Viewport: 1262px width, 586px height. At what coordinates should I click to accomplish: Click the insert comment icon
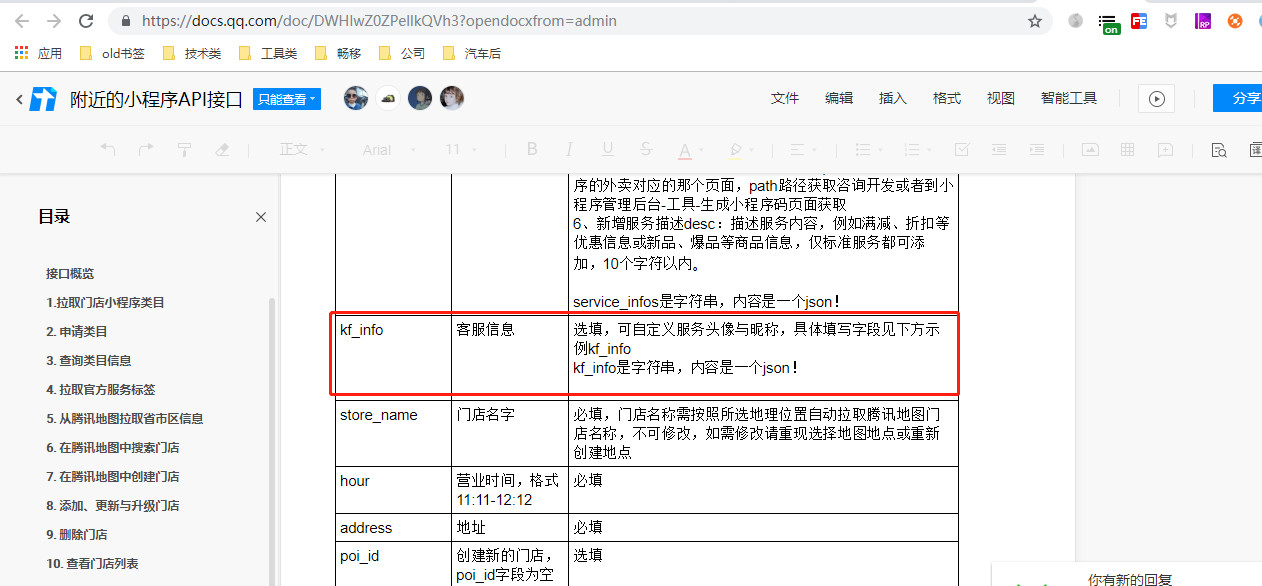pos(1165,149)
